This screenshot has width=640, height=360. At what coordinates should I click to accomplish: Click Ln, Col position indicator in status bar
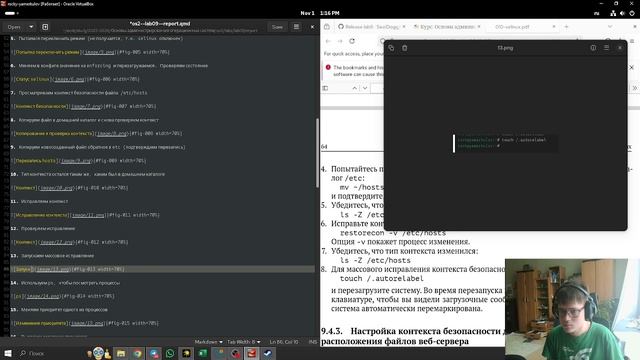(284, 342)
